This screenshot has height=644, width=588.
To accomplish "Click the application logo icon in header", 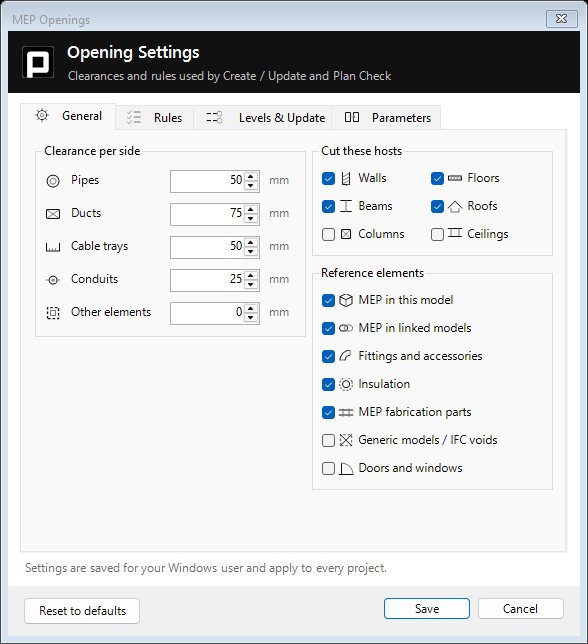I will tap(38, 62).
